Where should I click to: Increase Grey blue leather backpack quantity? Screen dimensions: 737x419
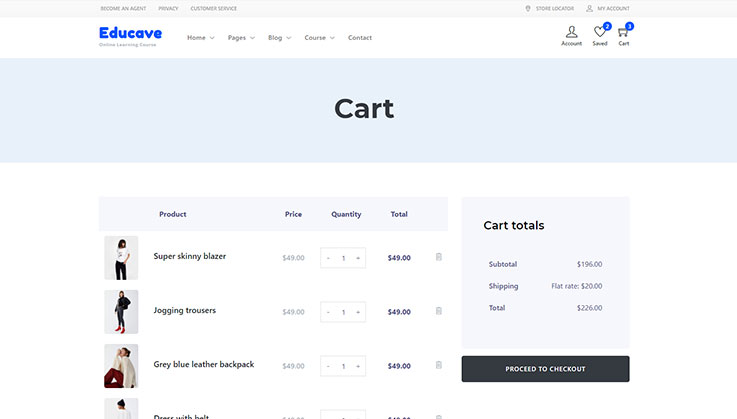point(358,366)
